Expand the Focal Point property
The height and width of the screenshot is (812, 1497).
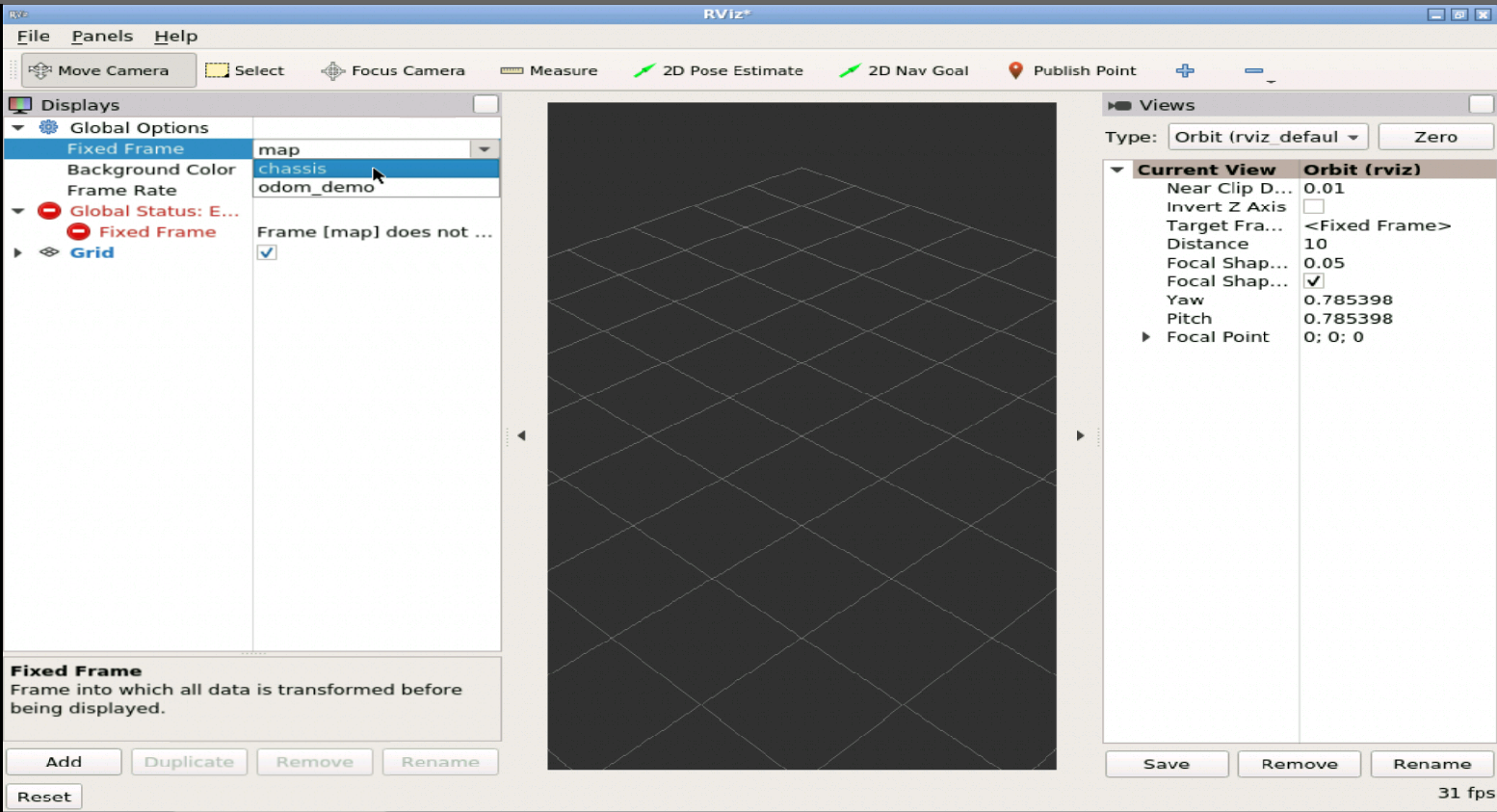click(x=1145, y=337)
